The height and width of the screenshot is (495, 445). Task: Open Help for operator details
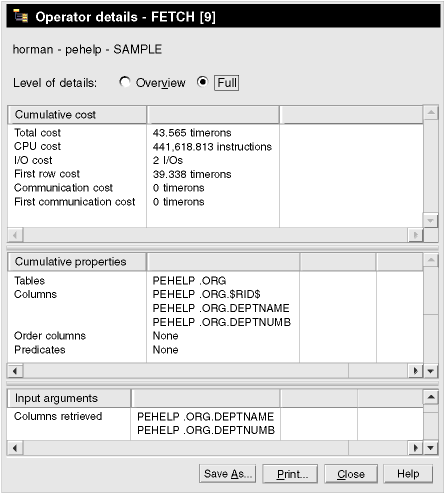(408, 474)
